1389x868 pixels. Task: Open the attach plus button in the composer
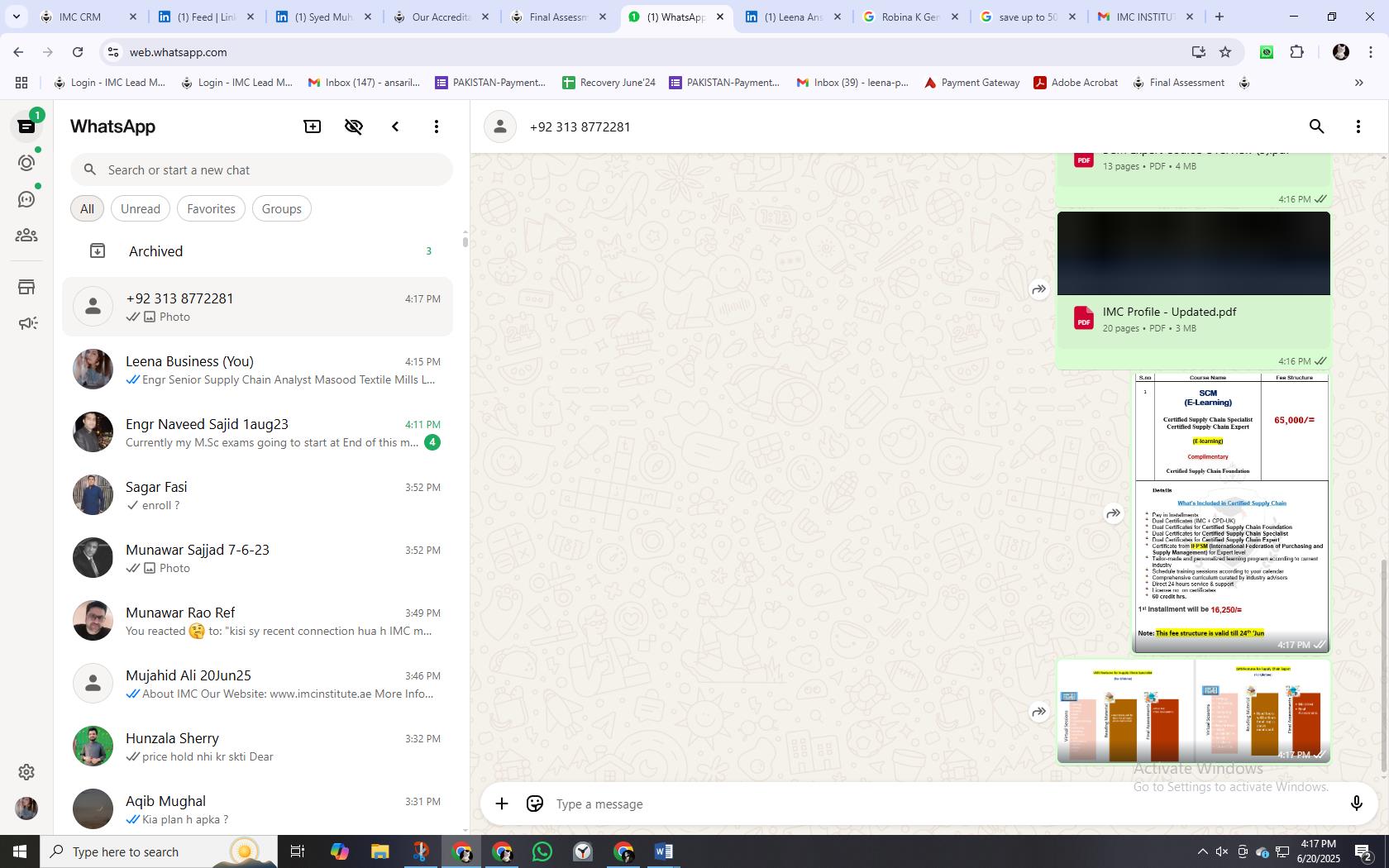[502, 804]
